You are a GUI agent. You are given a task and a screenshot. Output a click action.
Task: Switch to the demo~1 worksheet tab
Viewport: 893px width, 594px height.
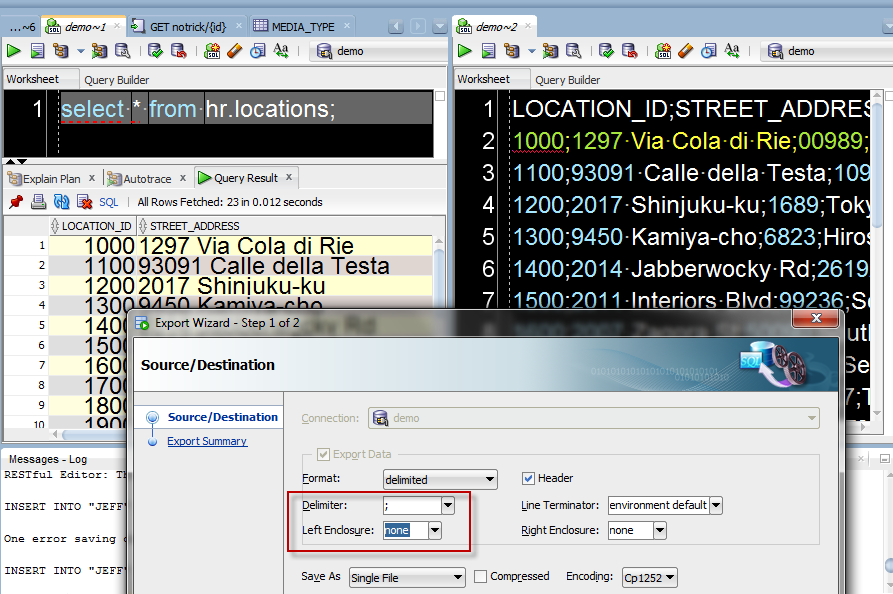[84, 27]
